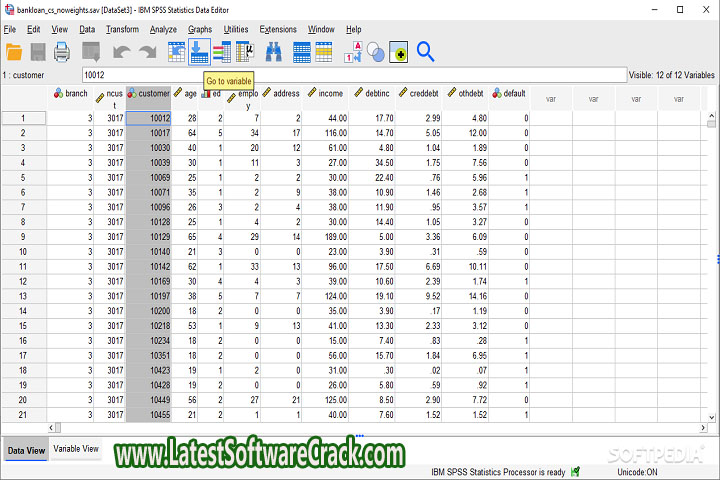Select the creddebt cell 9.52
This screenshot has height=480, width=720.
click(x=419, y=296)
